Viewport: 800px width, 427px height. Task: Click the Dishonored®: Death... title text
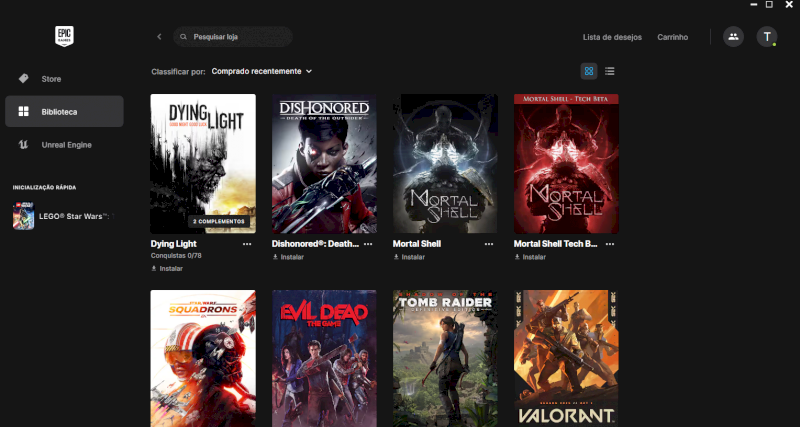coord(315,244)
